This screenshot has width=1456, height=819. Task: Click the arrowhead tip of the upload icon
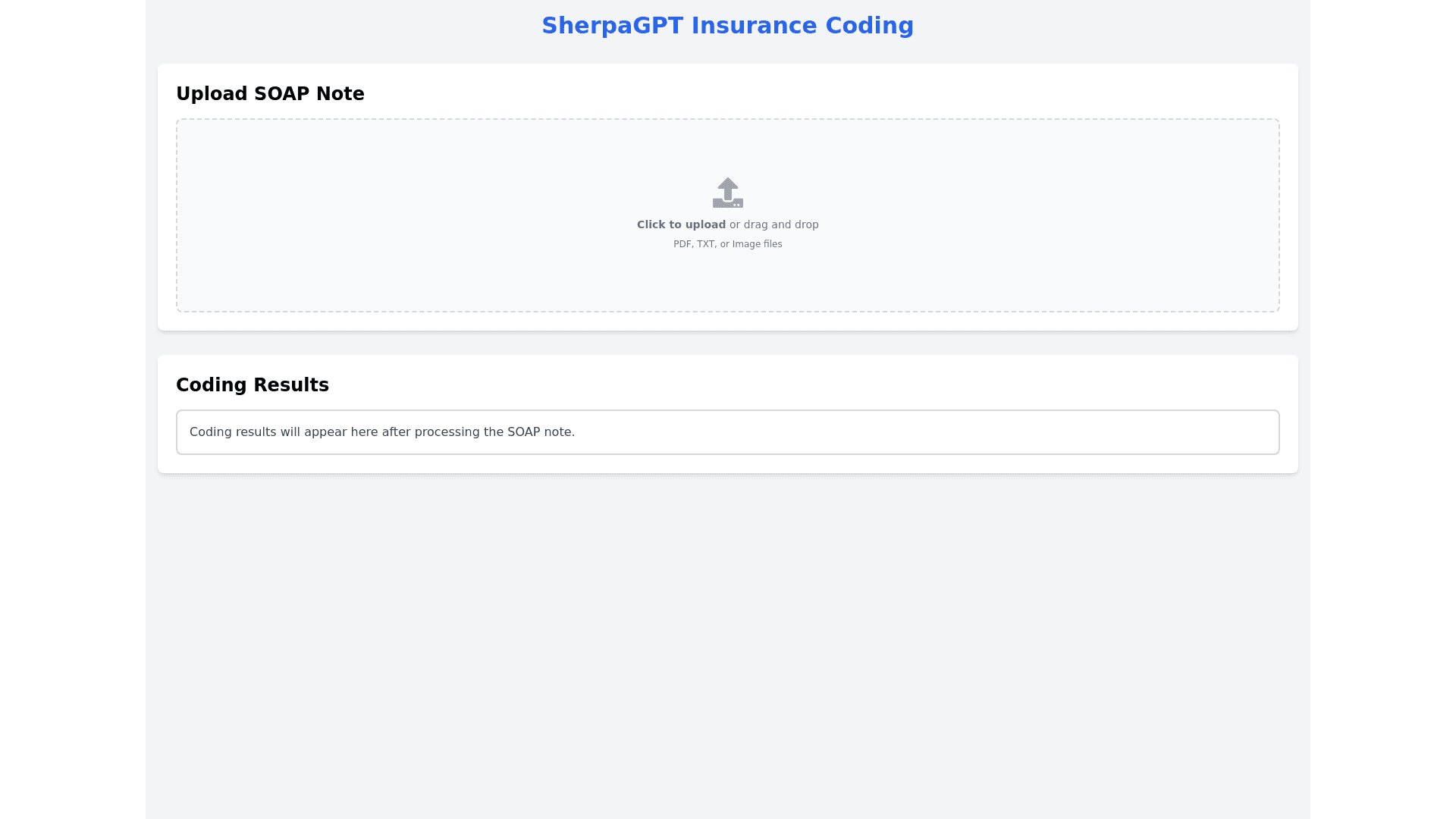[x=728, y=180]
